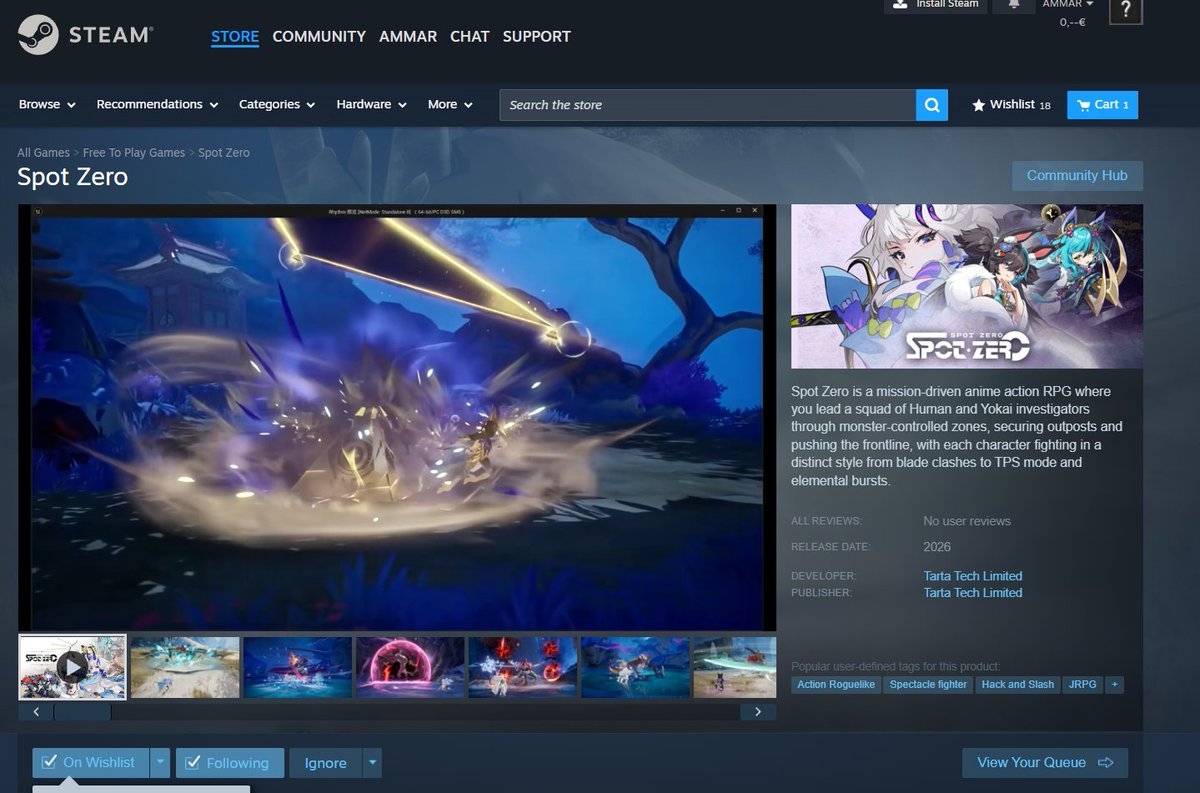The height and width of the screenshot is (793, 1200).
Task: Click the thumbnail strip left arrow
Action: (x=36, y=712)
